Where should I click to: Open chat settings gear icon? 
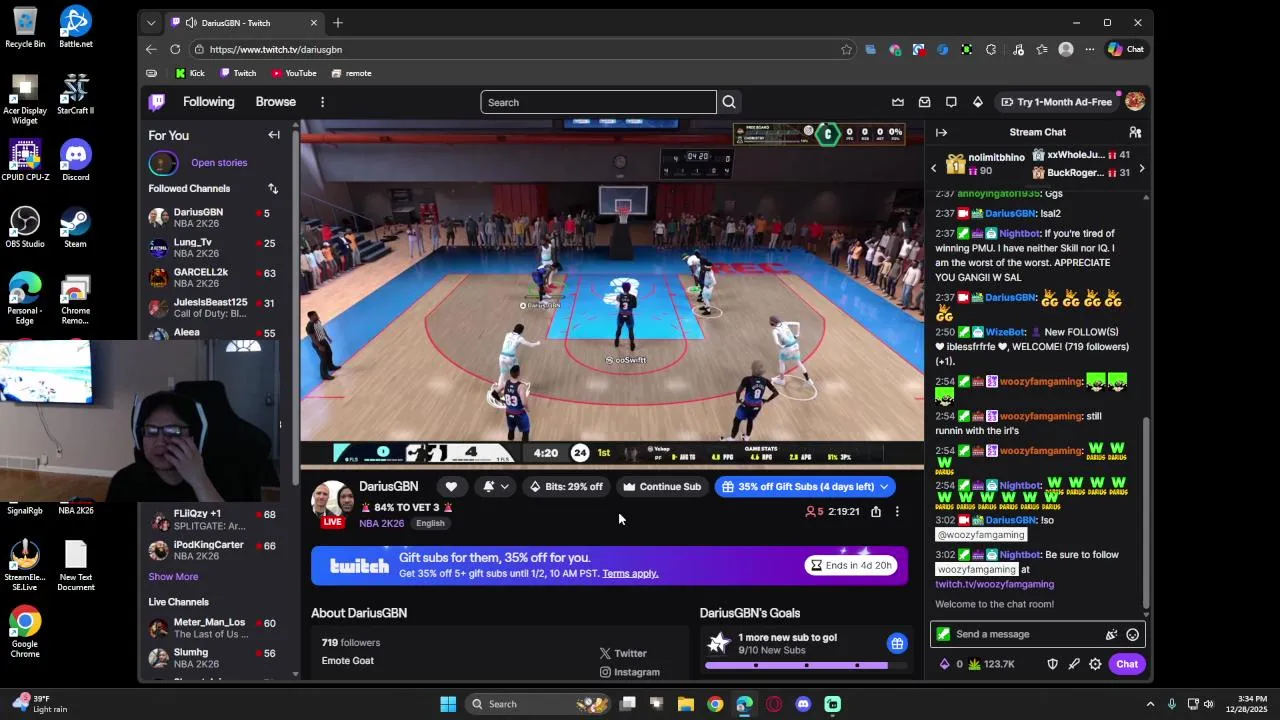click(x=1095, y=664)
